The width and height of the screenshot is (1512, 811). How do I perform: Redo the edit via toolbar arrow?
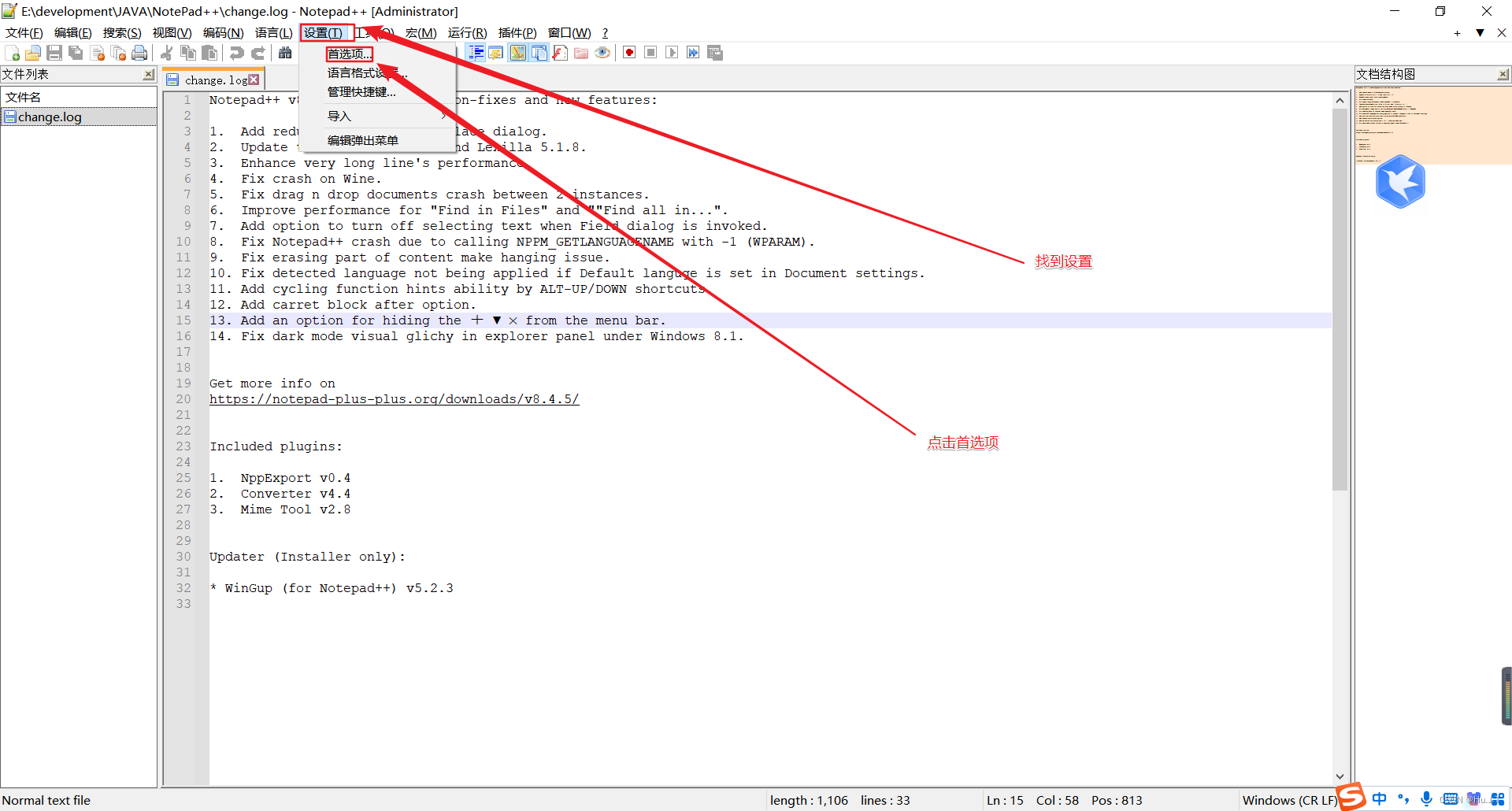tap(258, 53)
